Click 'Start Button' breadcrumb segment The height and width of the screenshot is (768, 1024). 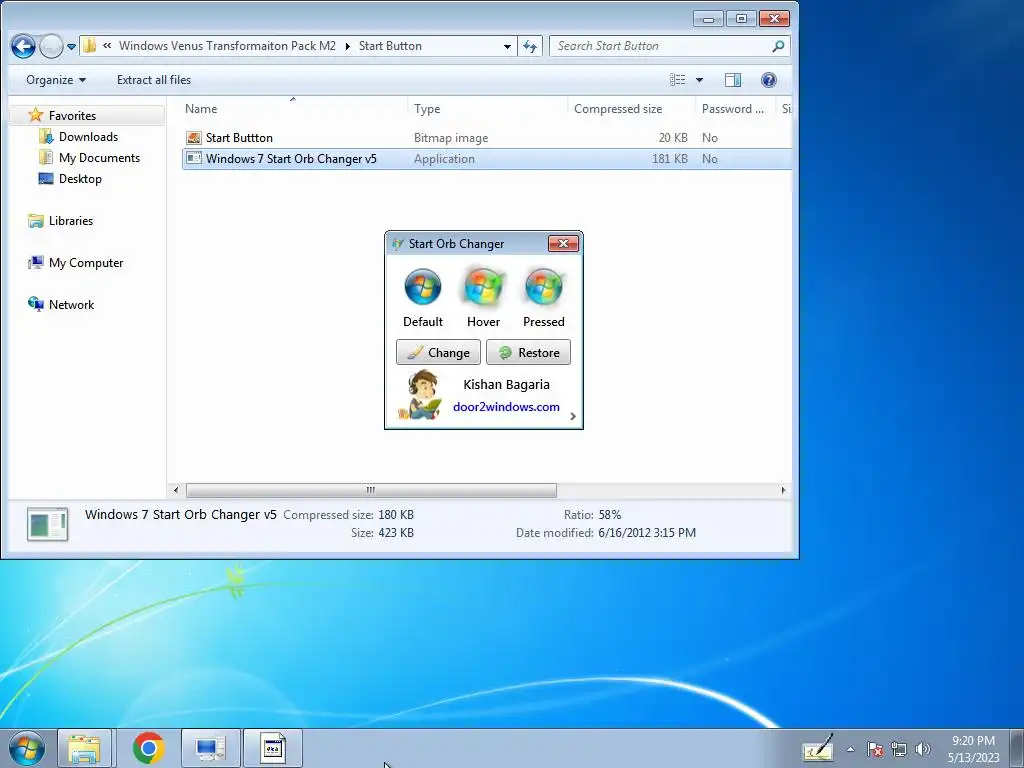390,46
